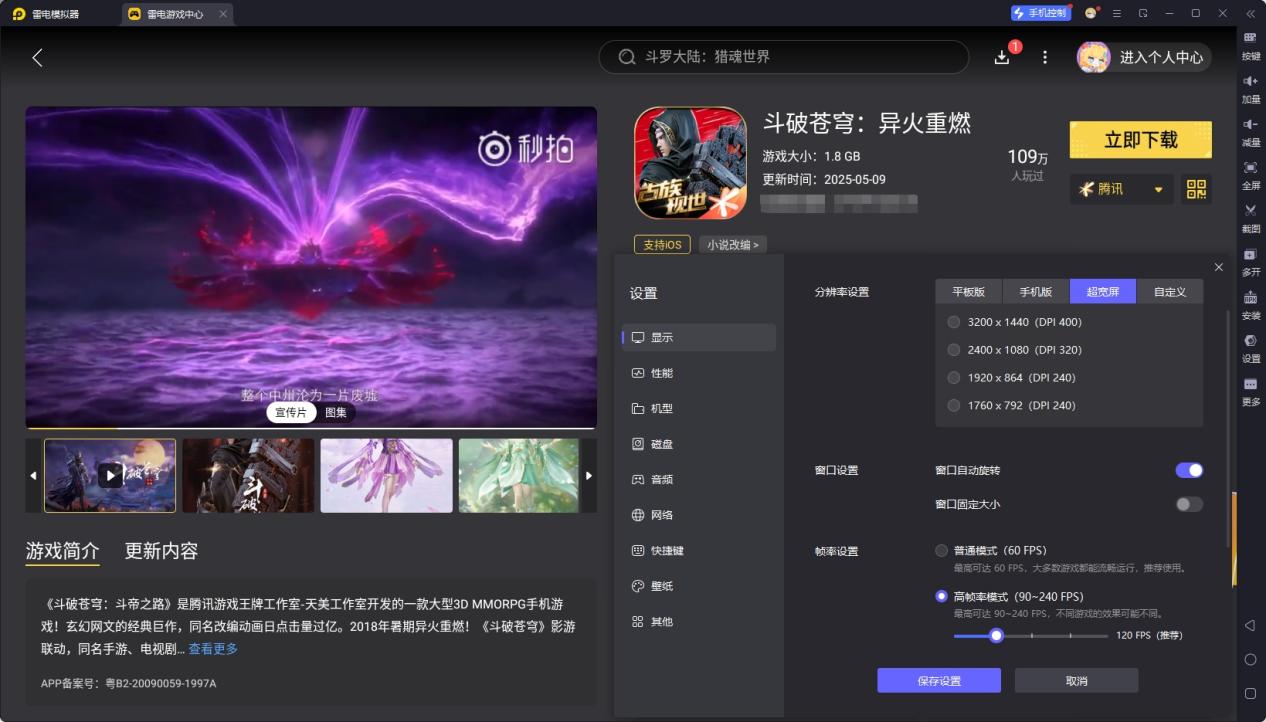Open the 磁盘 settings section
Image resolution: width=1266 pixels, height=722 pixels.
click(699, 444)
